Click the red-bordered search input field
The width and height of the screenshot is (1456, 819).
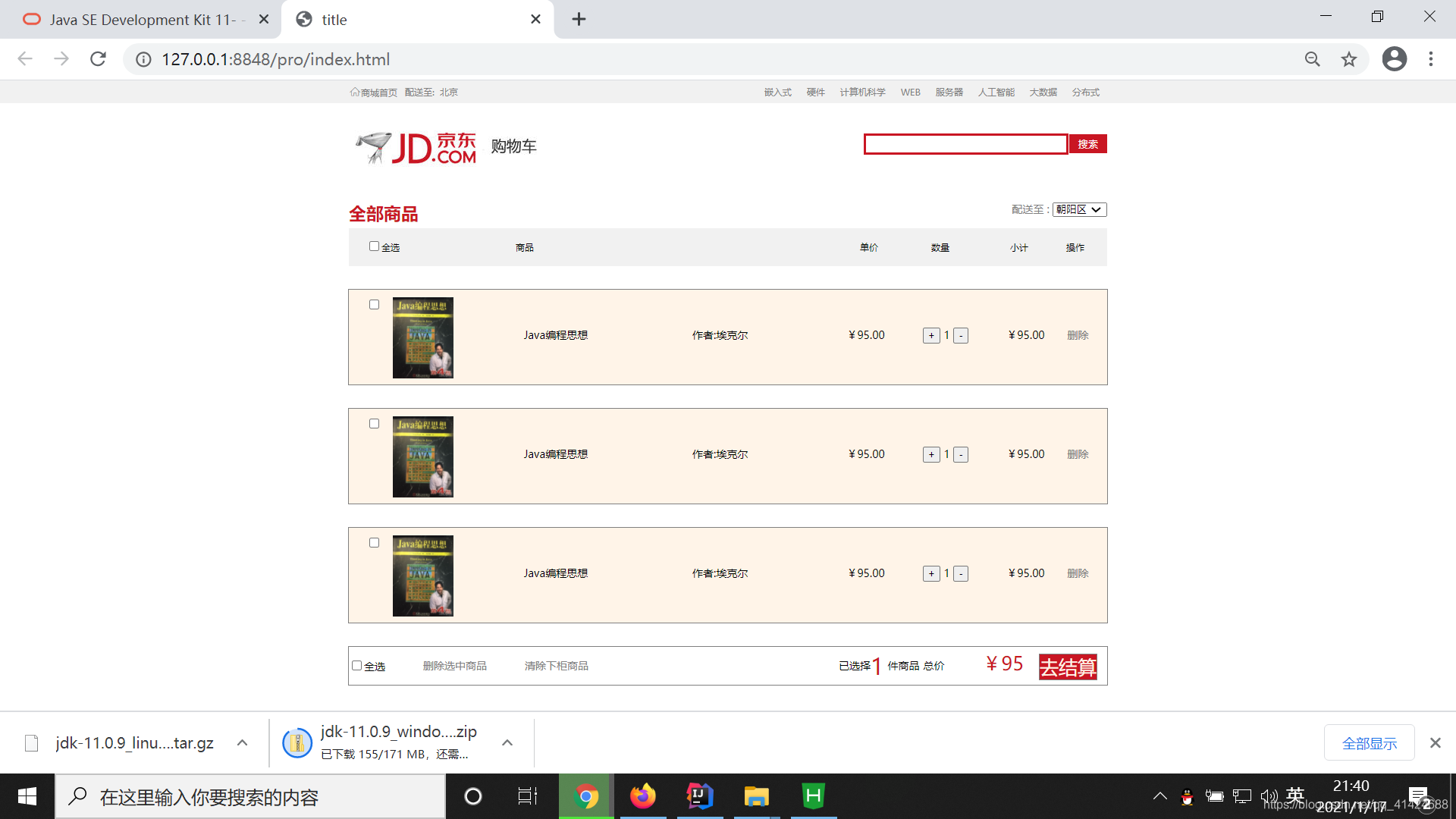pos(965,144)
